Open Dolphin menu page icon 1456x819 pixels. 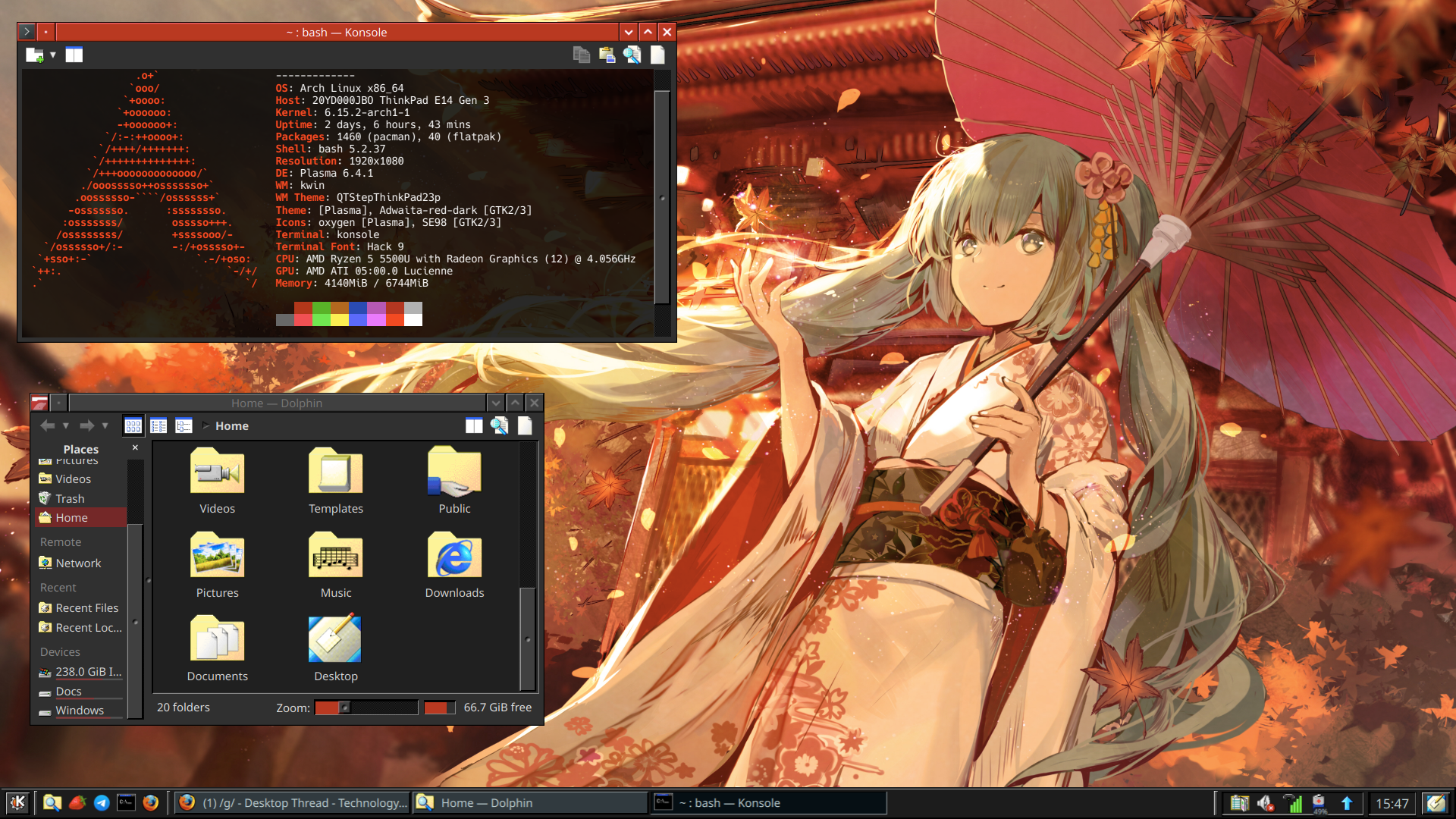pos(525,425)
